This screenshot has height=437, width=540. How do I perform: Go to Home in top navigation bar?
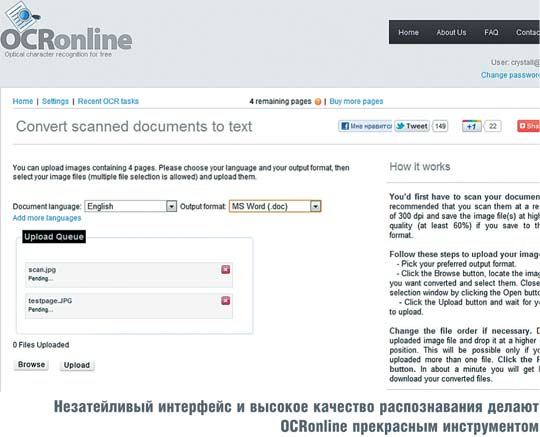click(408, 32)
